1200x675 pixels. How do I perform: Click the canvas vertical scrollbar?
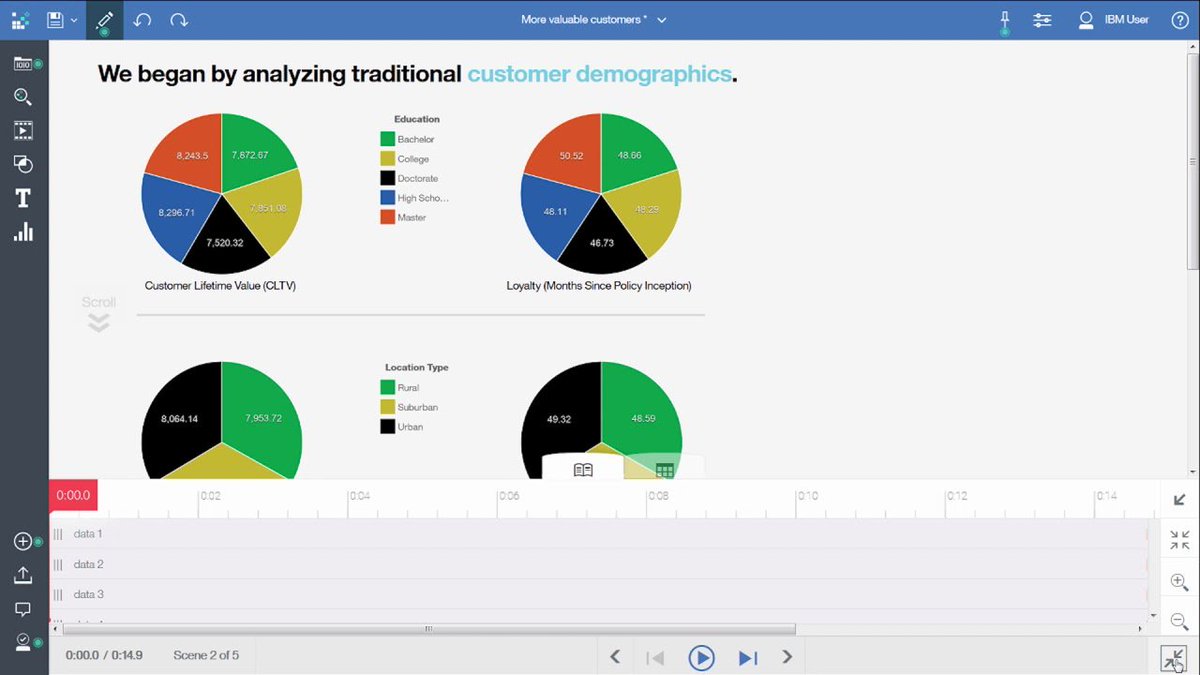click(1193, 160)
